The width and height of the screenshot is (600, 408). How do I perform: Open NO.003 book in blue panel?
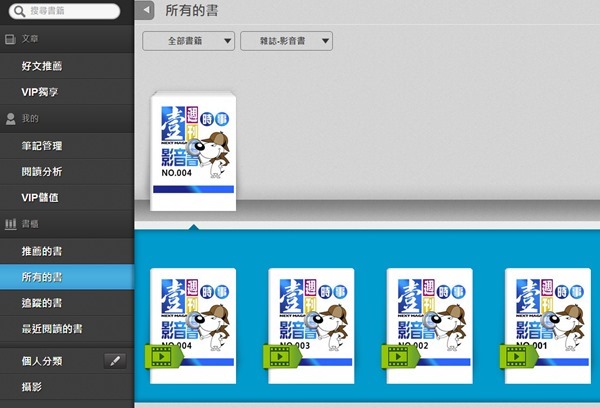[x=311, y=326]
